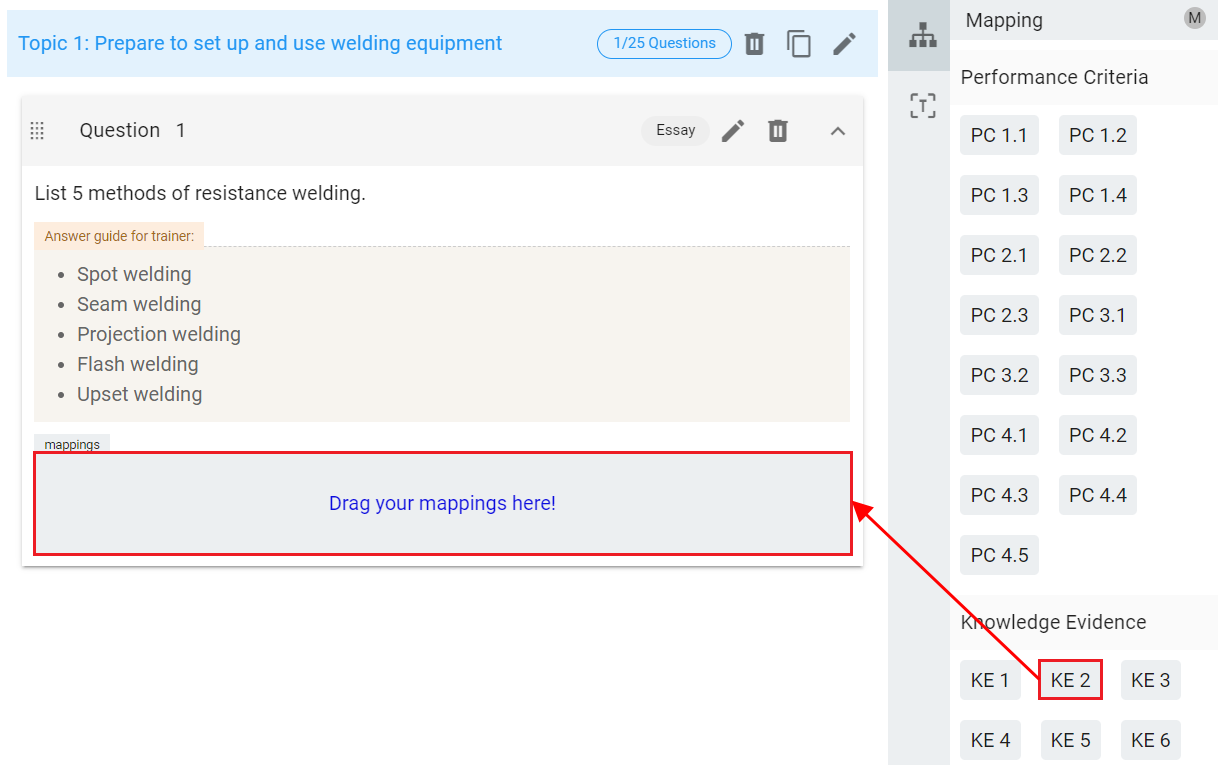1218x765 pixels.
Task: Delete Topic 1 using the trash icon
Action: [x=755, y=43]
